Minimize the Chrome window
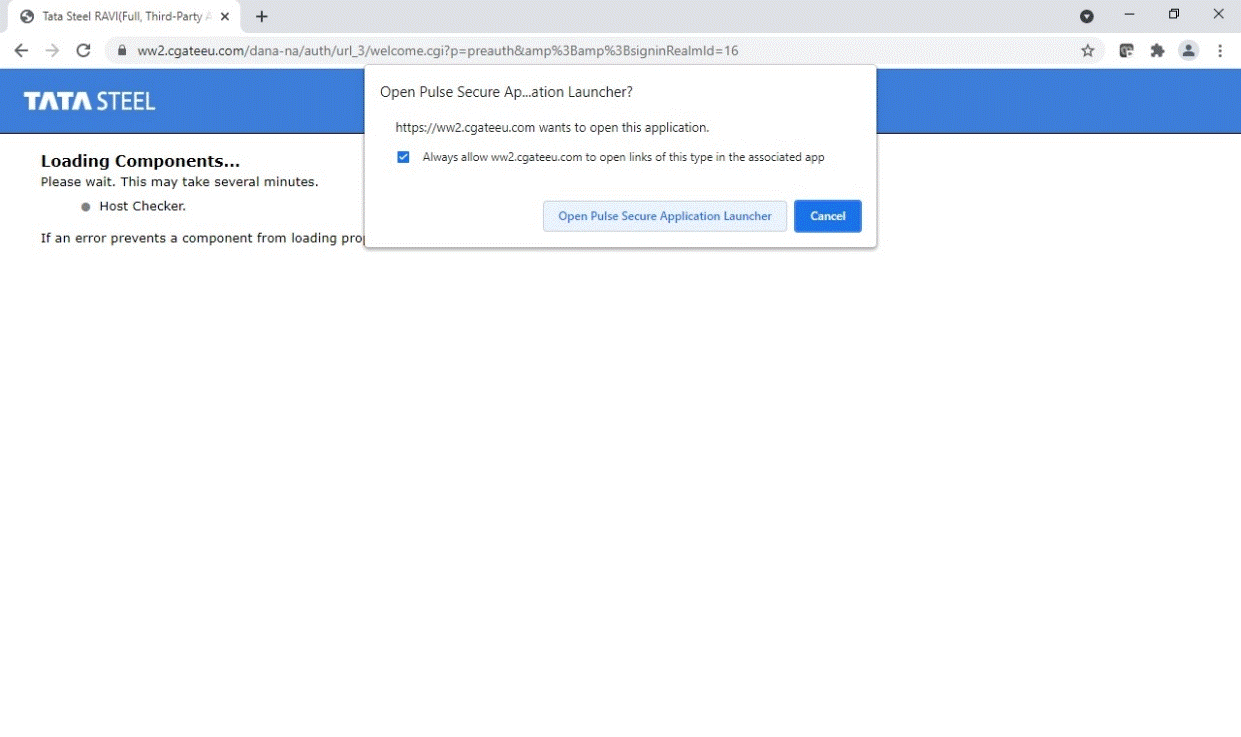Screen dimensions: 1241x737 (1129, 15)
